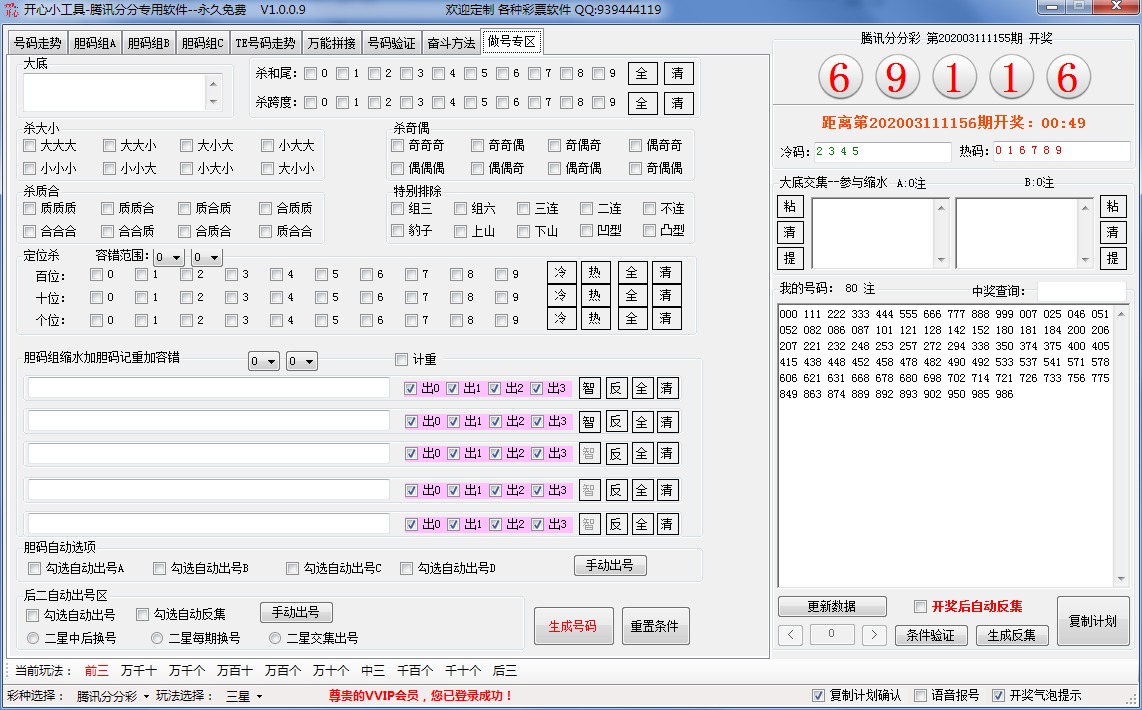
Task: Click the 反 button in the second 胆码 row
Action: point(615,422)
